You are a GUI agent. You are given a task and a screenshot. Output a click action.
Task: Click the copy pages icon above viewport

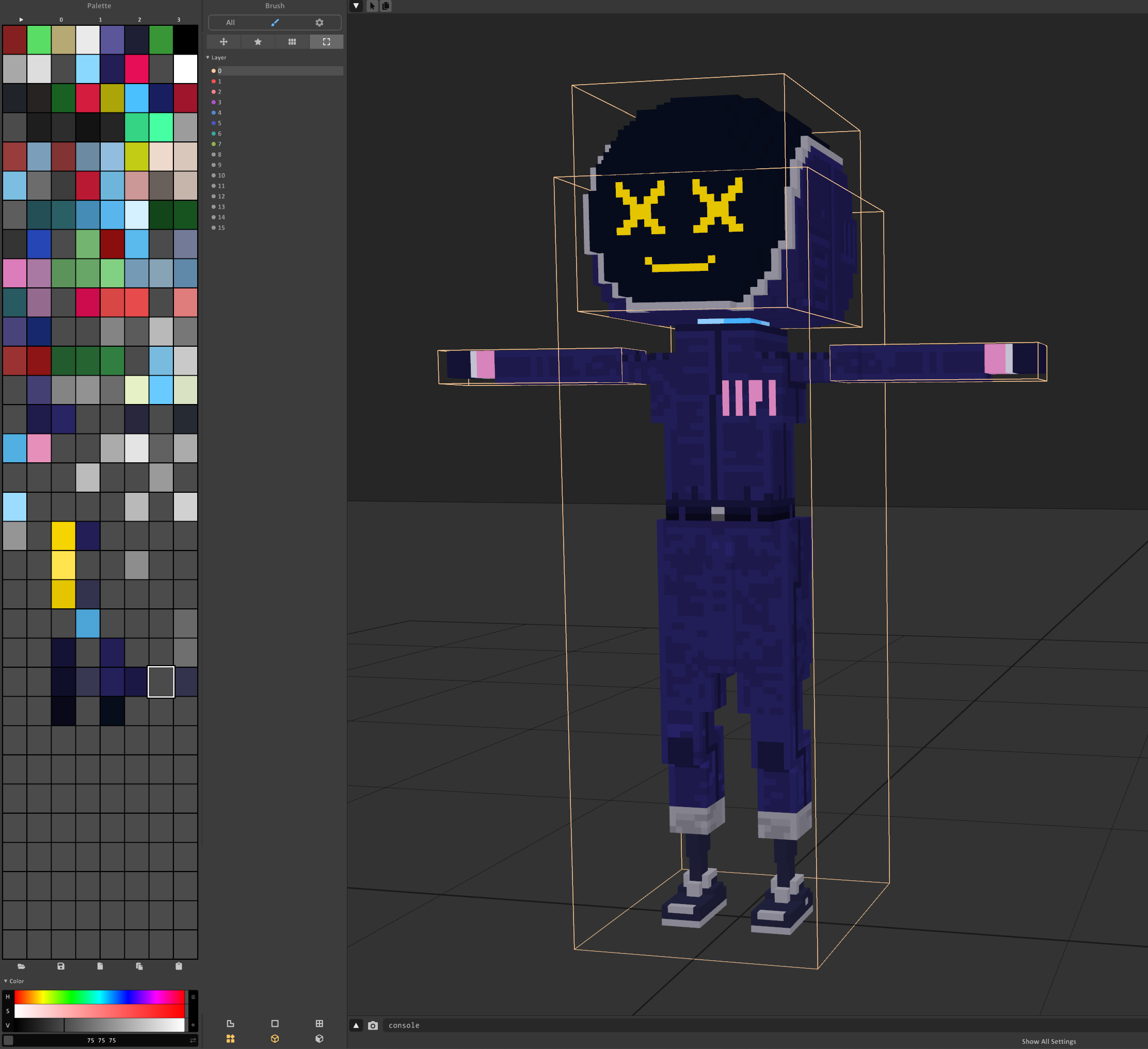point(386,6)
